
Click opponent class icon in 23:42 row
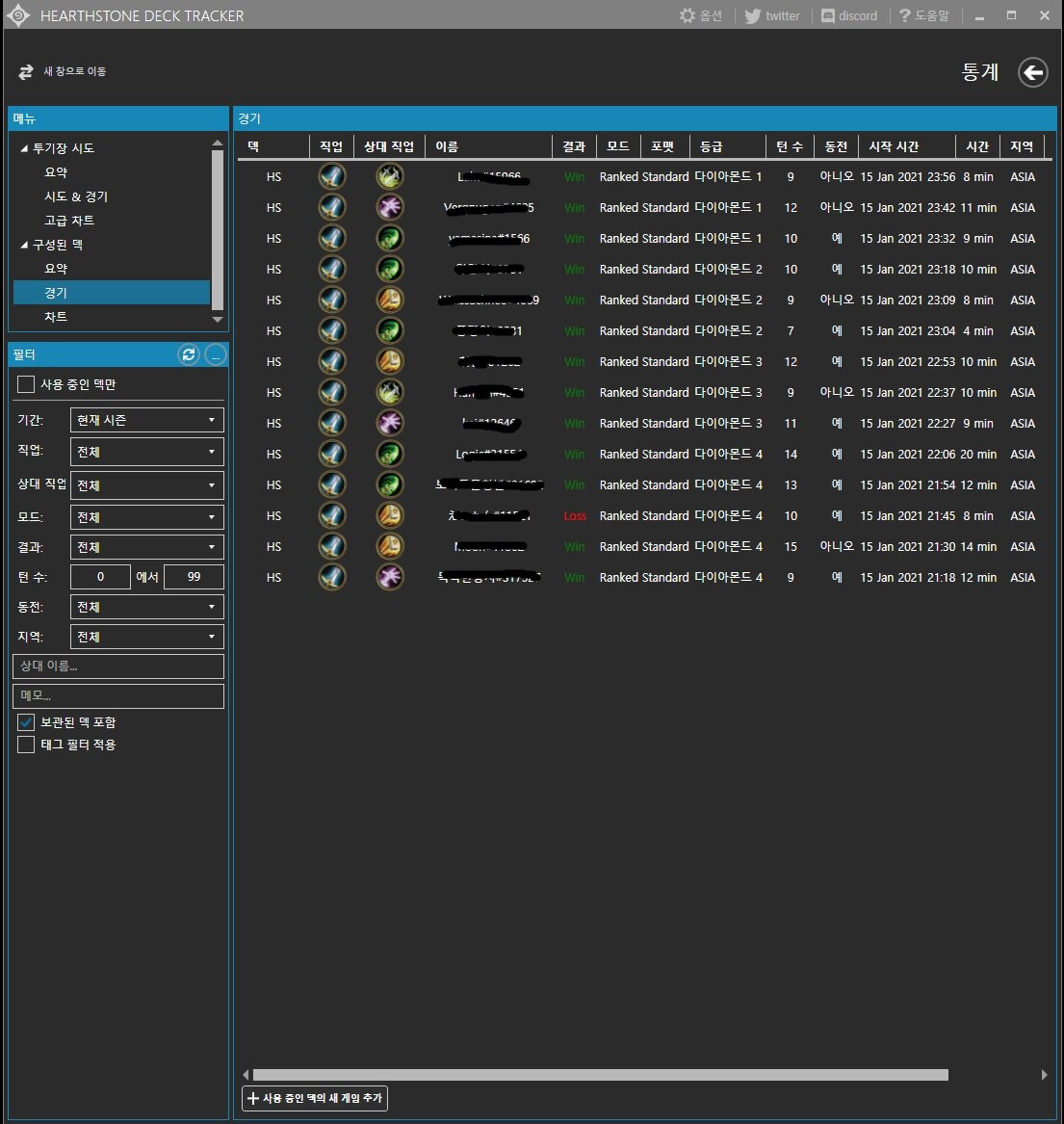click(390, 207)
